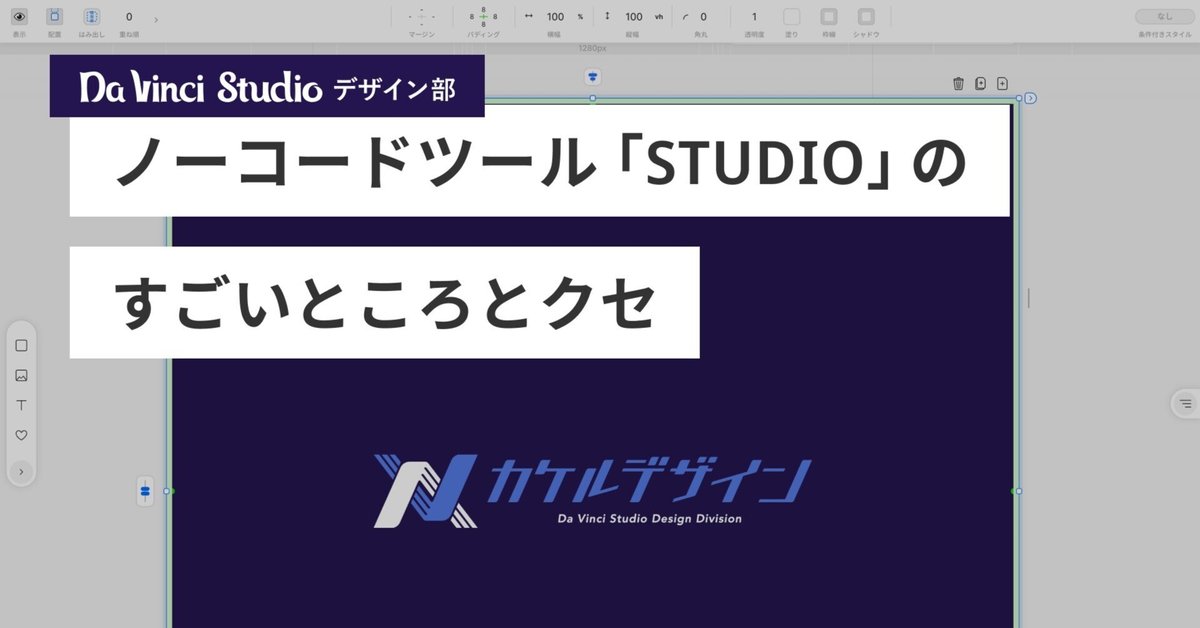The width and height of the screenshot is (1200, 628).
Task: Select the heart Icon tool
Action: pos(21,436)
